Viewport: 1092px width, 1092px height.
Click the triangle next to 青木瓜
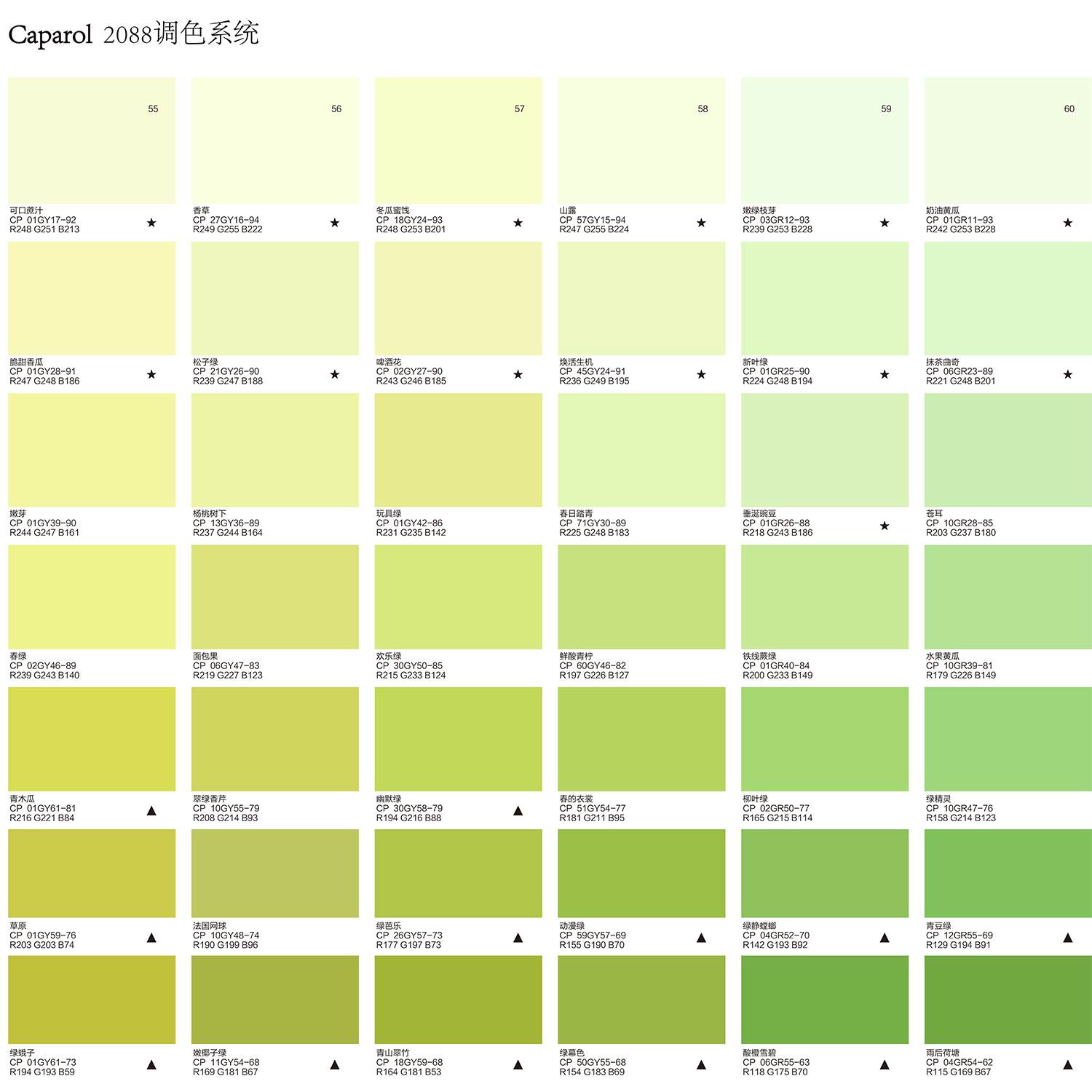click(151, 811)
